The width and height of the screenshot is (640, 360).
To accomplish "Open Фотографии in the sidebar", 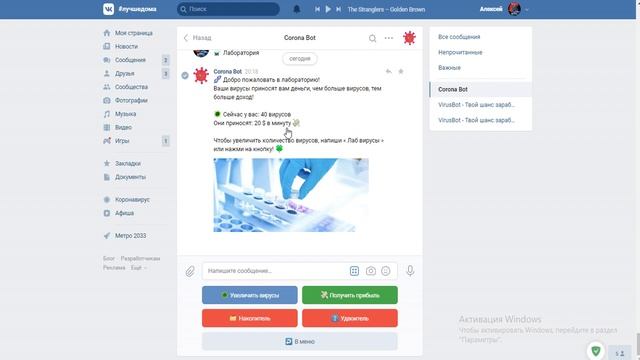I will pos(131,100).
